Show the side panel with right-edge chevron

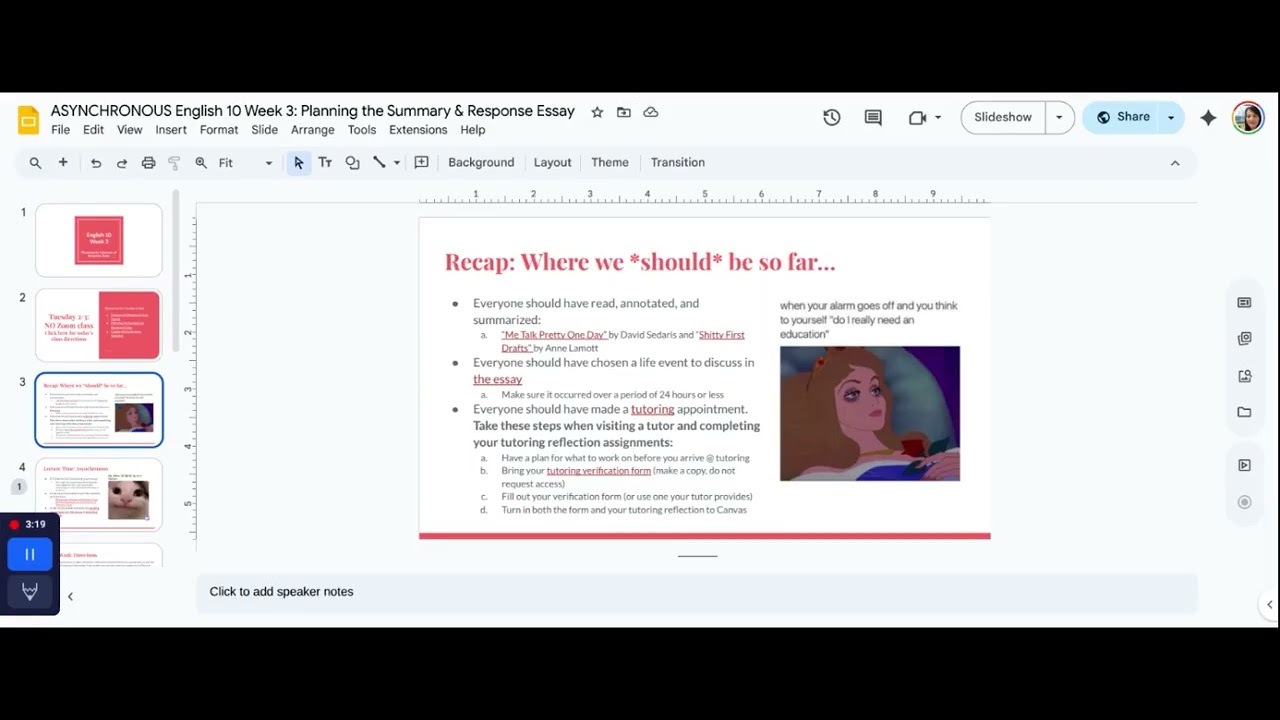[x=1269, y=604]
